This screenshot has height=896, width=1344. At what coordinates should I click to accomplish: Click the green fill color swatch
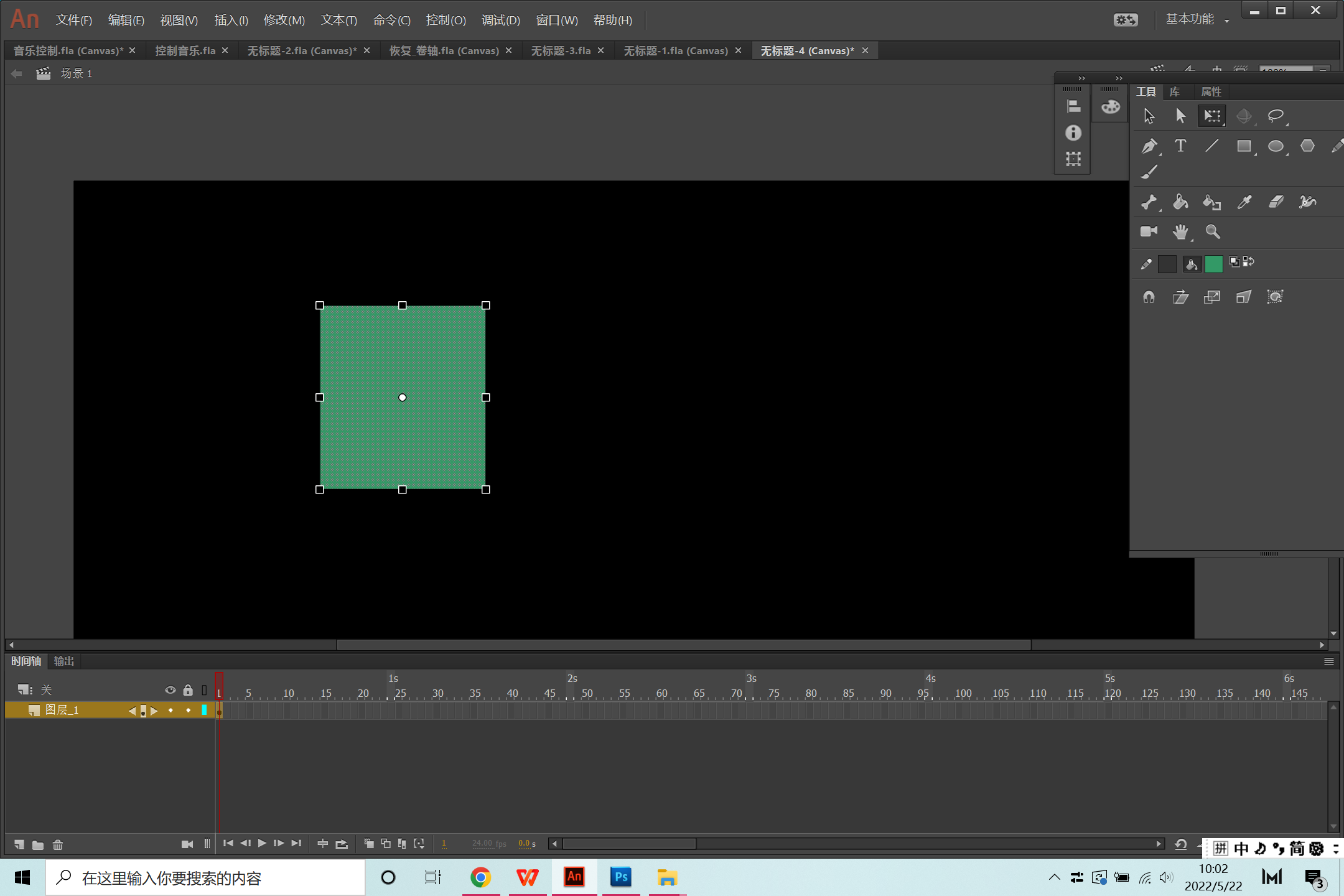[1213, 264]
